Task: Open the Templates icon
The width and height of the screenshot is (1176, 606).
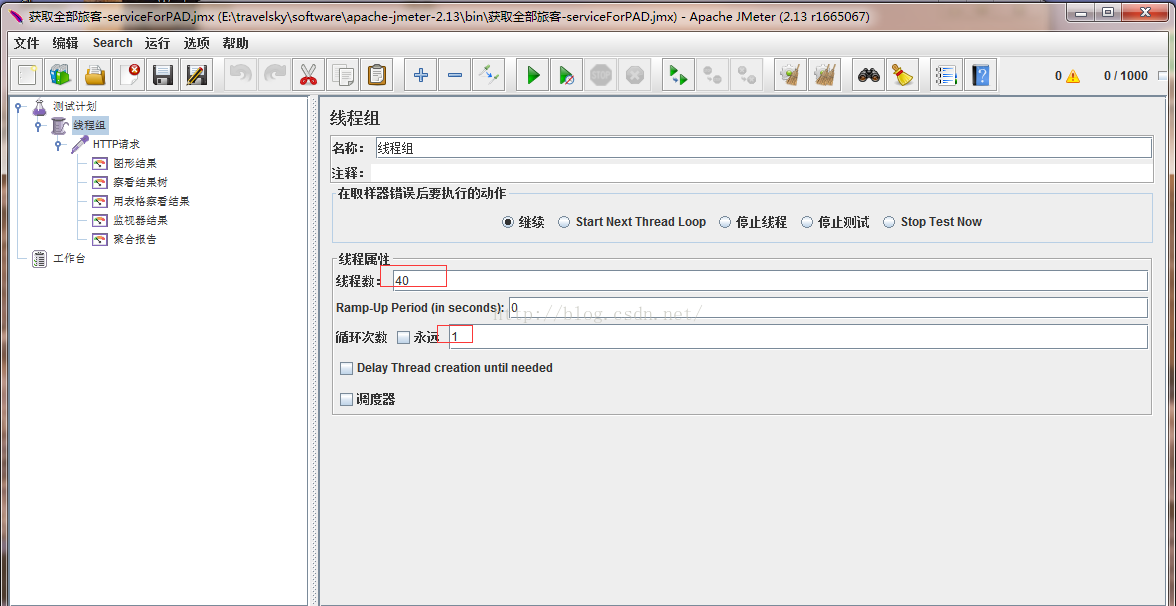Action: (x=61, y=75)
